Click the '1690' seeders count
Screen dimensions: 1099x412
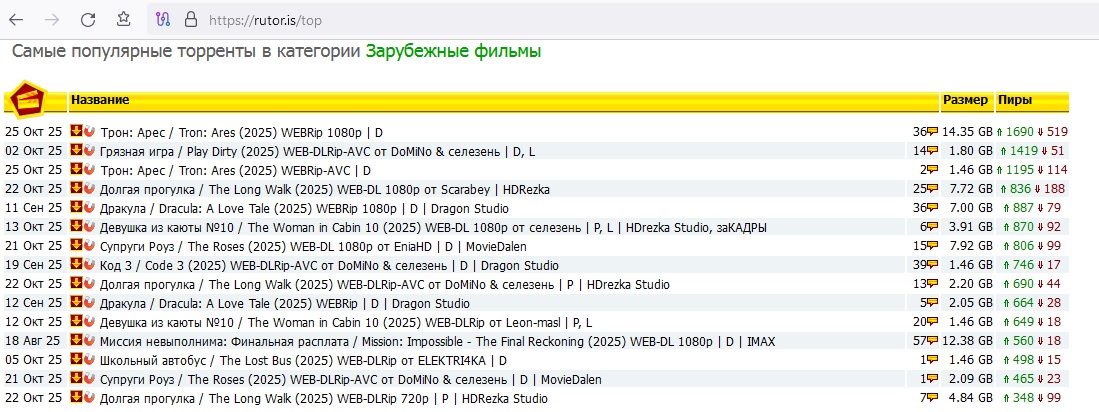click(1020, 132)
